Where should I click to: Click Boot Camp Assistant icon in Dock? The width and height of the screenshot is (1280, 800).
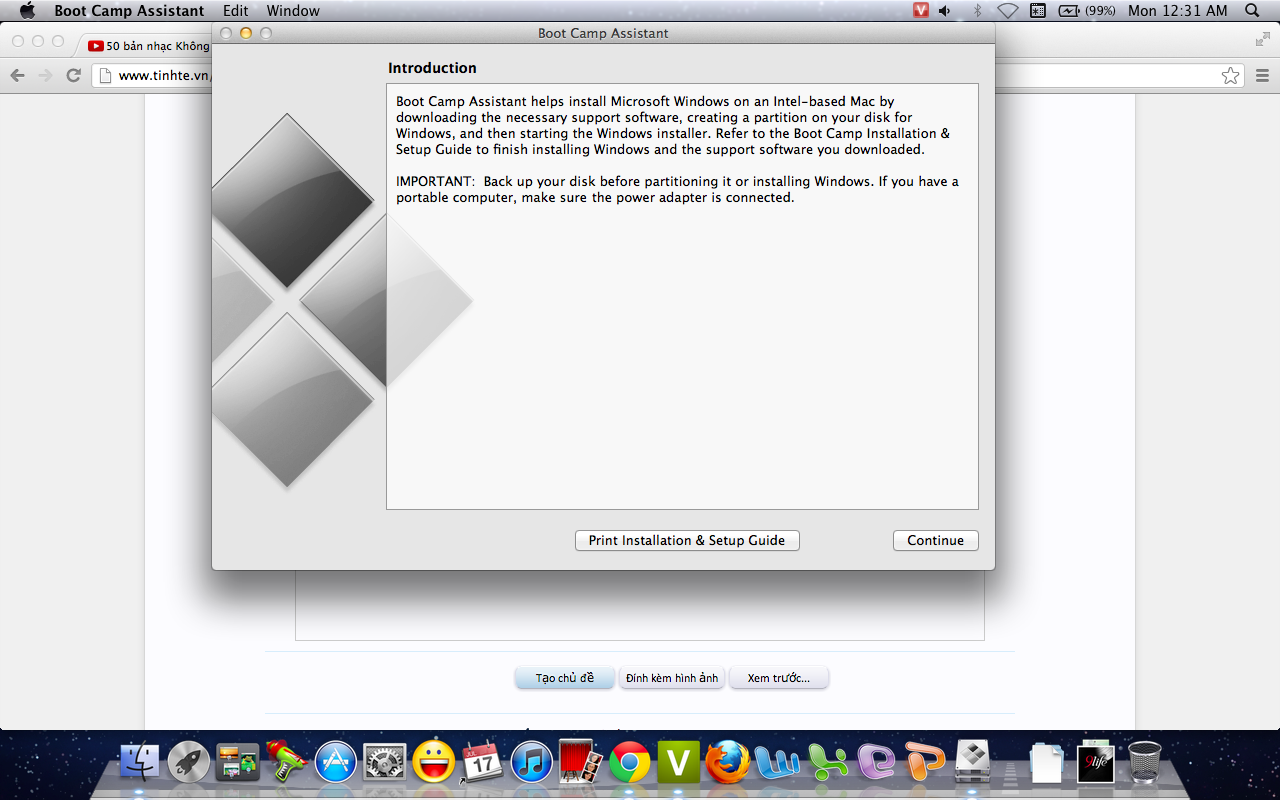coord(973,763)
